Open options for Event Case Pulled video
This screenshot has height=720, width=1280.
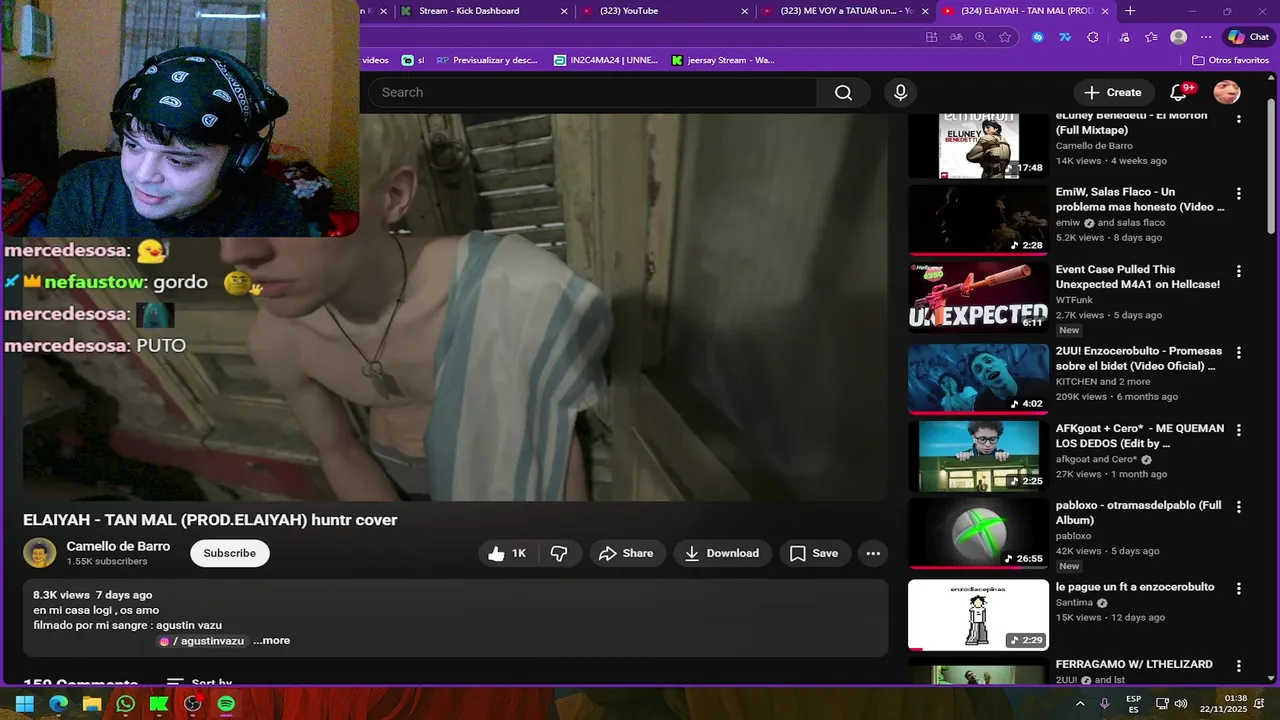[x=1239, y=271]
